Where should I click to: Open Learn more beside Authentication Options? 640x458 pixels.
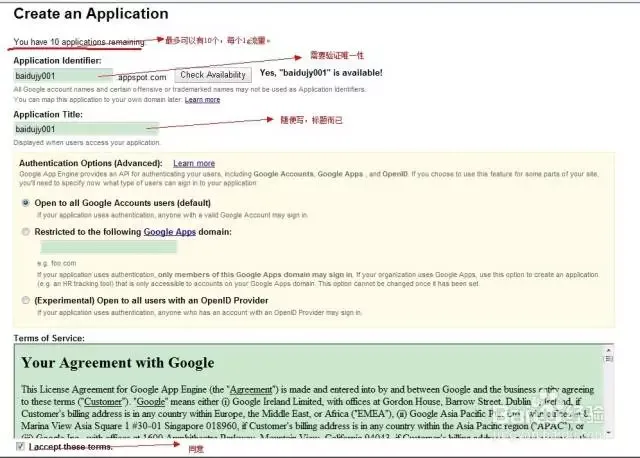pyautogui.click(x=193, y=163)
